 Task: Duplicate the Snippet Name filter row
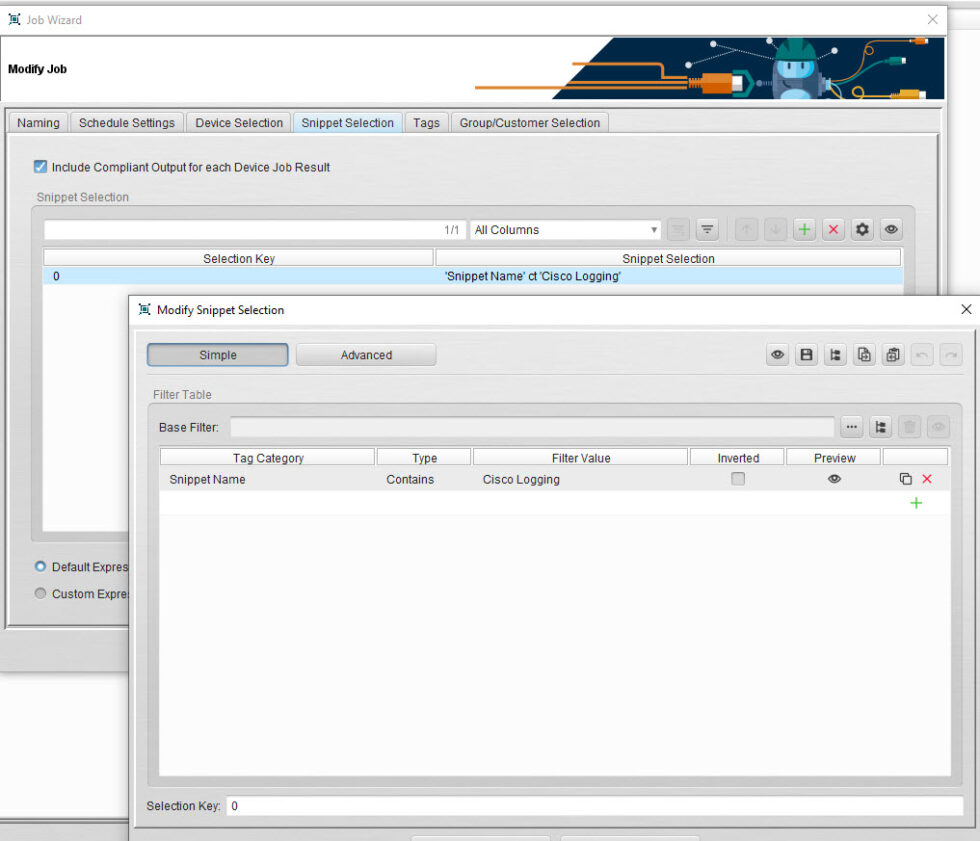905,479
